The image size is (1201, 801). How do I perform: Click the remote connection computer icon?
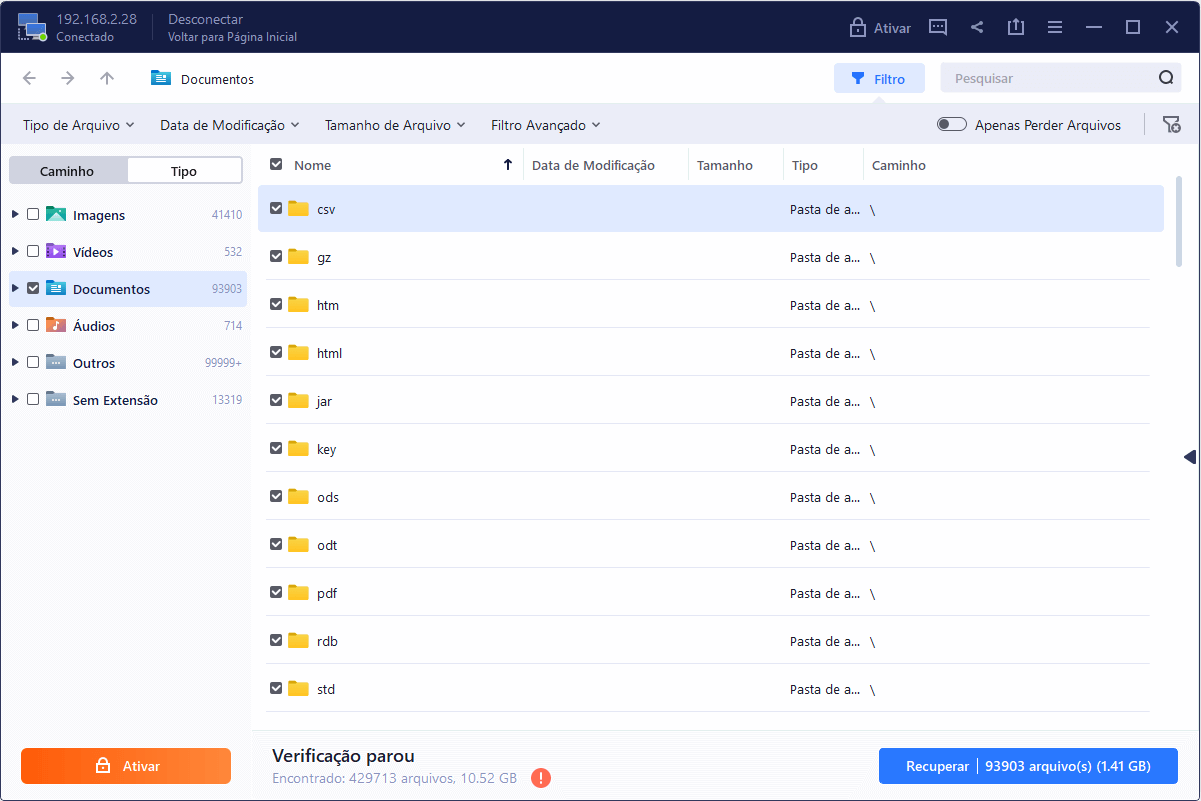coord(32,27)
